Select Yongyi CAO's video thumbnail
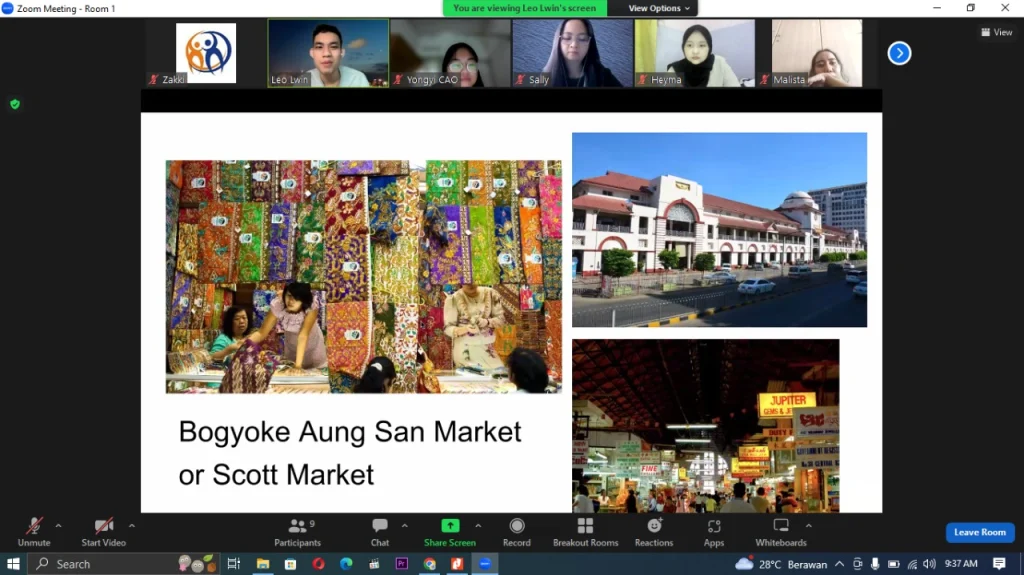 pos(450,53)
